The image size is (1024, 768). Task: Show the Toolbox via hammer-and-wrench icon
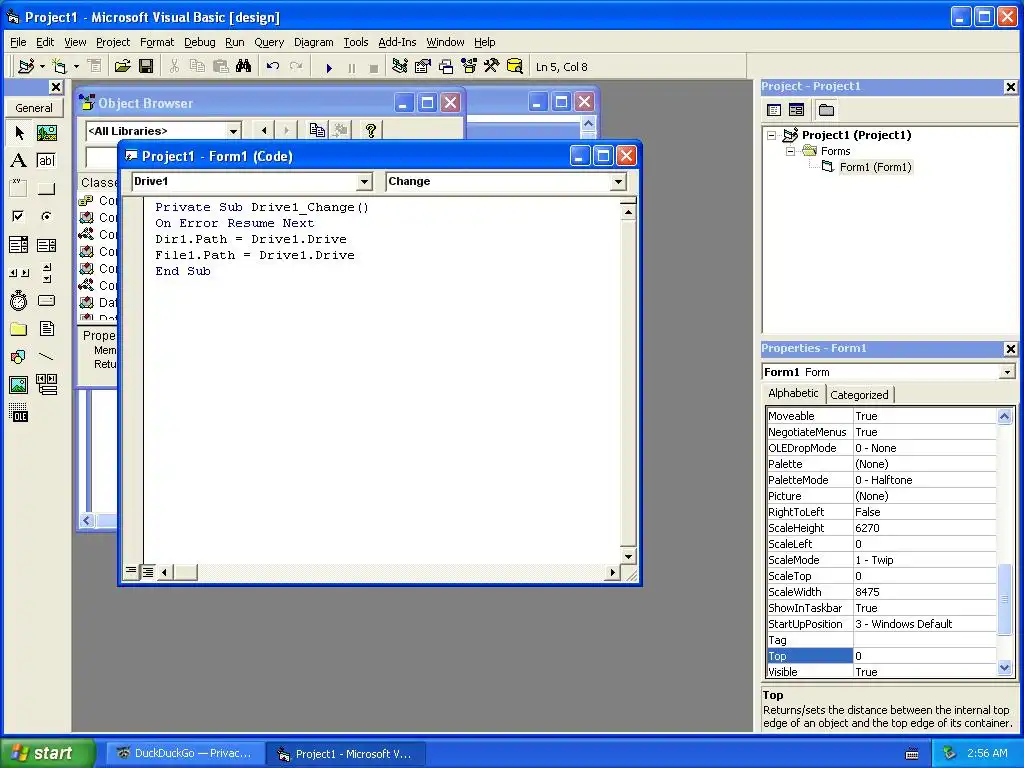point(491,66)
